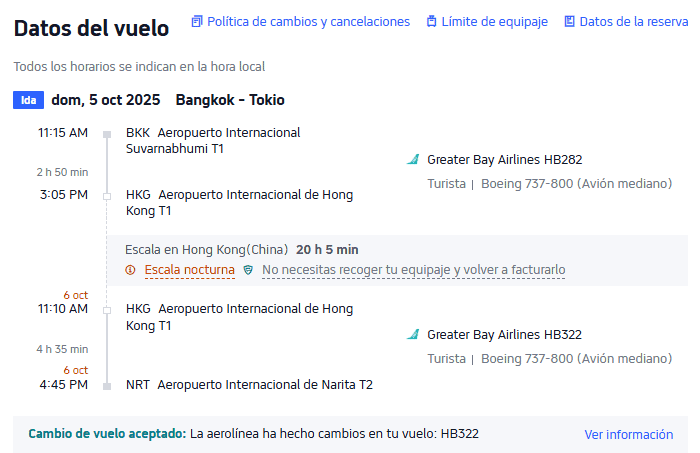Click the 11:10 AM departure time

click(x=63, y=309)
